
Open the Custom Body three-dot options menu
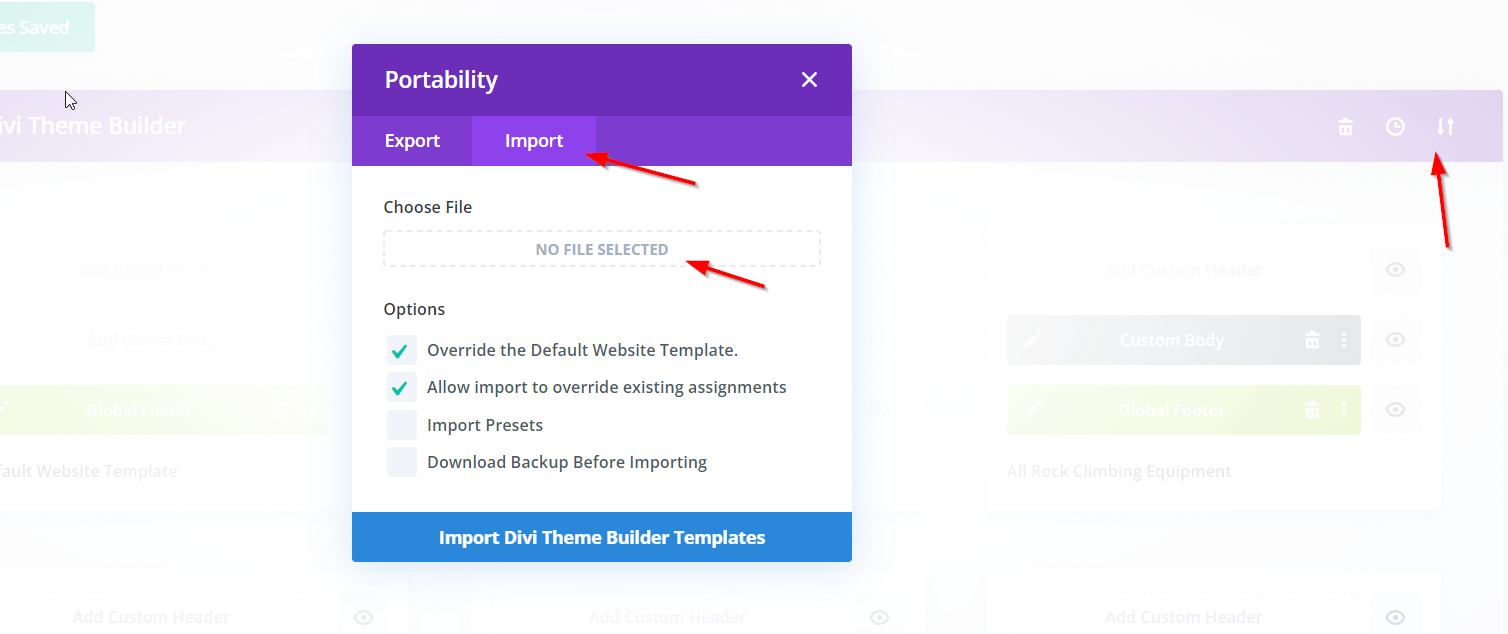1344,340
